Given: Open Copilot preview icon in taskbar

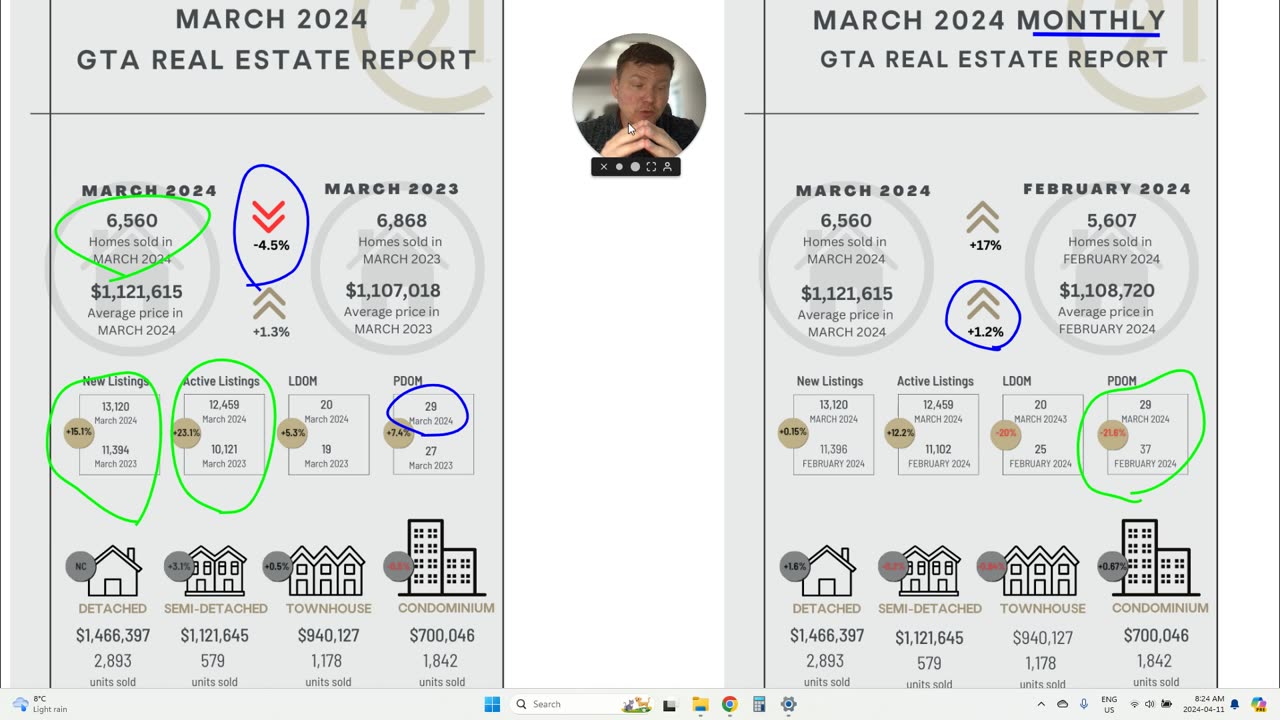Looking at the screenshot, I should tap(1259, 704).
